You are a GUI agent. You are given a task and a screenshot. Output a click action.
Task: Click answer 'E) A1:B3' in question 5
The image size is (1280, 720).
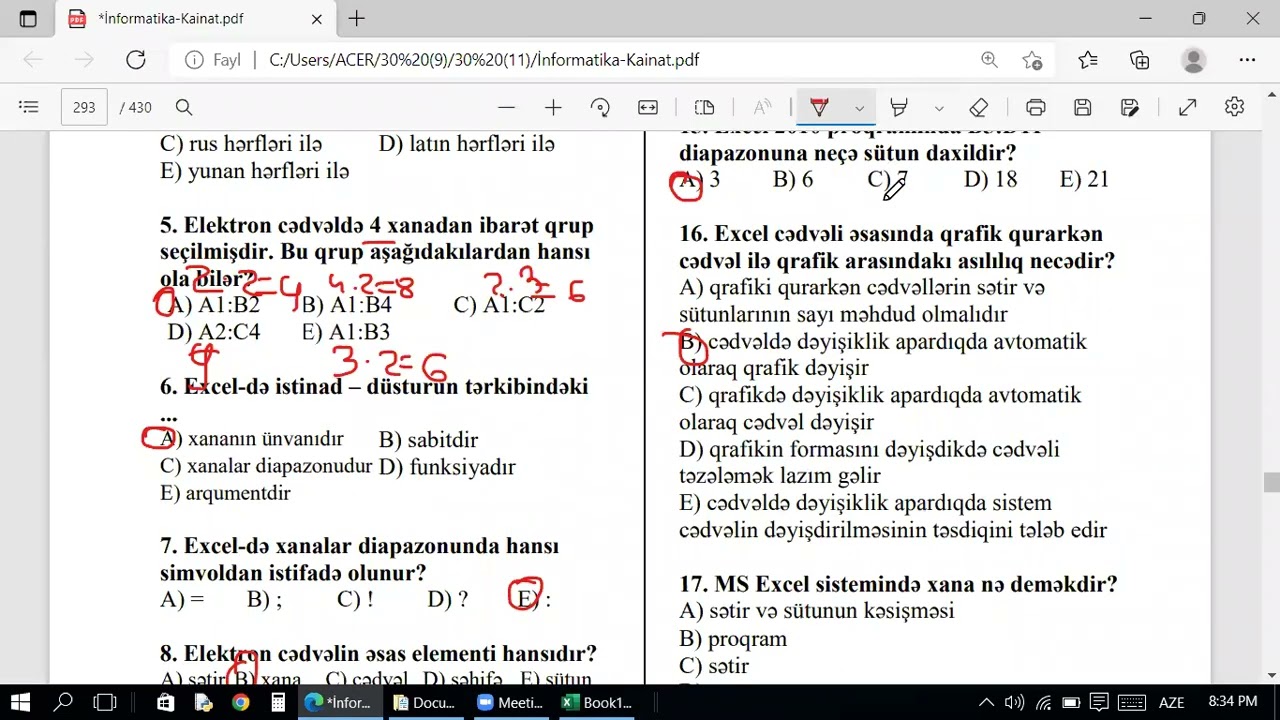click(x=346, y=332)
